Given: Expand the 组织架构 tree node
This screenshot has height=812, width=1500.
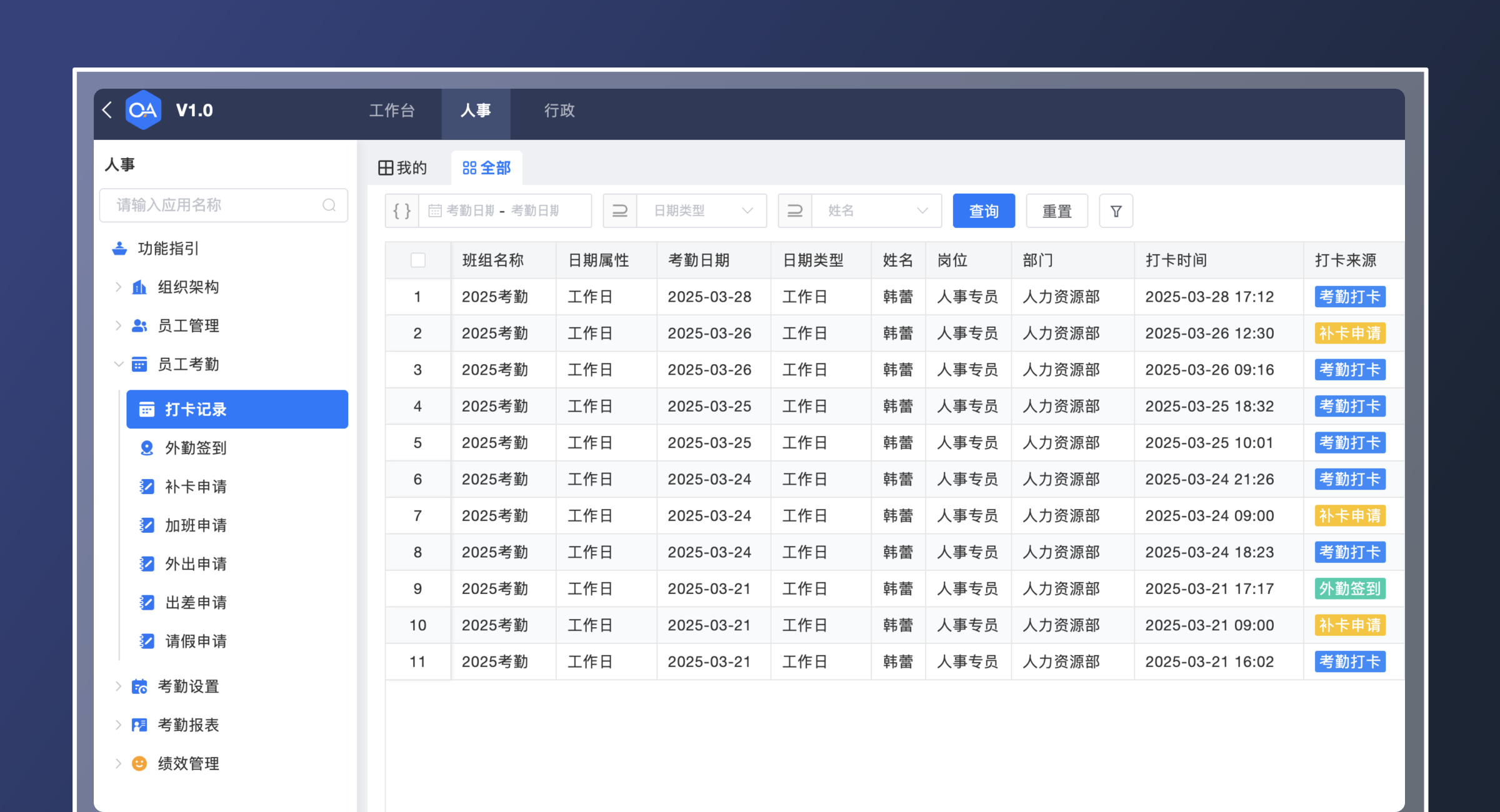Looking at the screenshot, I should pyautogui.click(x=119, y=287).
